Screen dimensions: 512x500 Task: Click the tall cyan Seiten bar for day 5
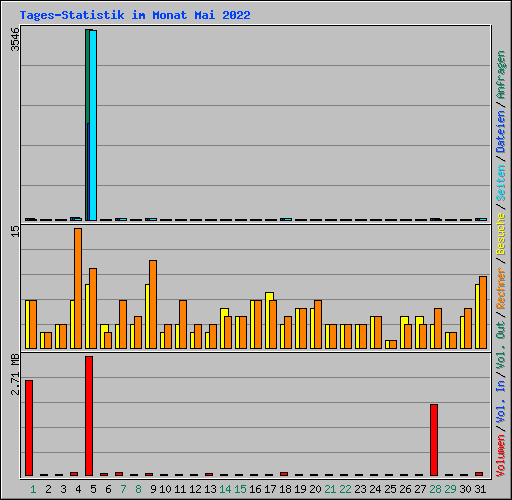tap(93, 125)
